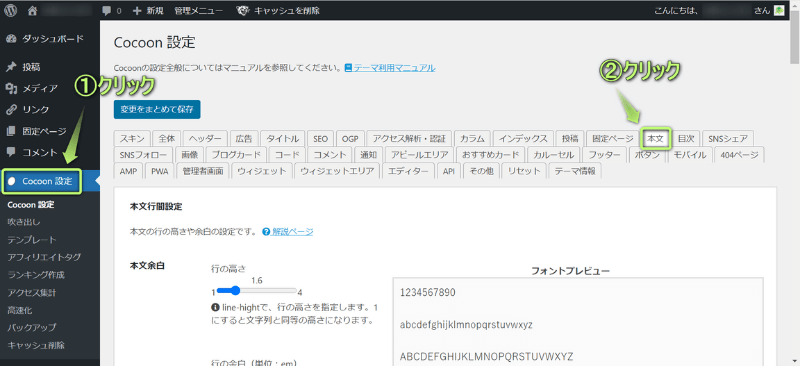Switch to 目次 tab
The width and height of the screenshot is (800, 366).
coord(686,138)
